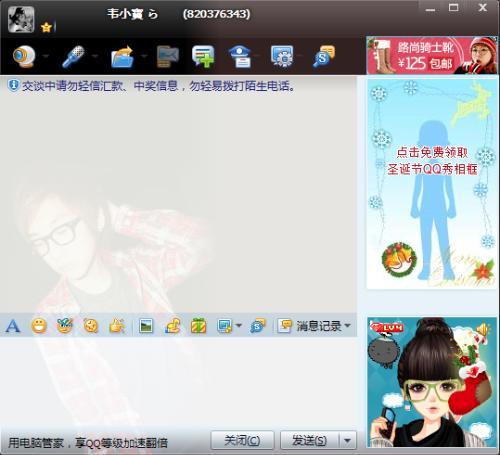This screenshot has height=455, width=500.
Task: Expand the remote desktop dropdown arrow
Action: pyautogui.click(x=299, y=56)
